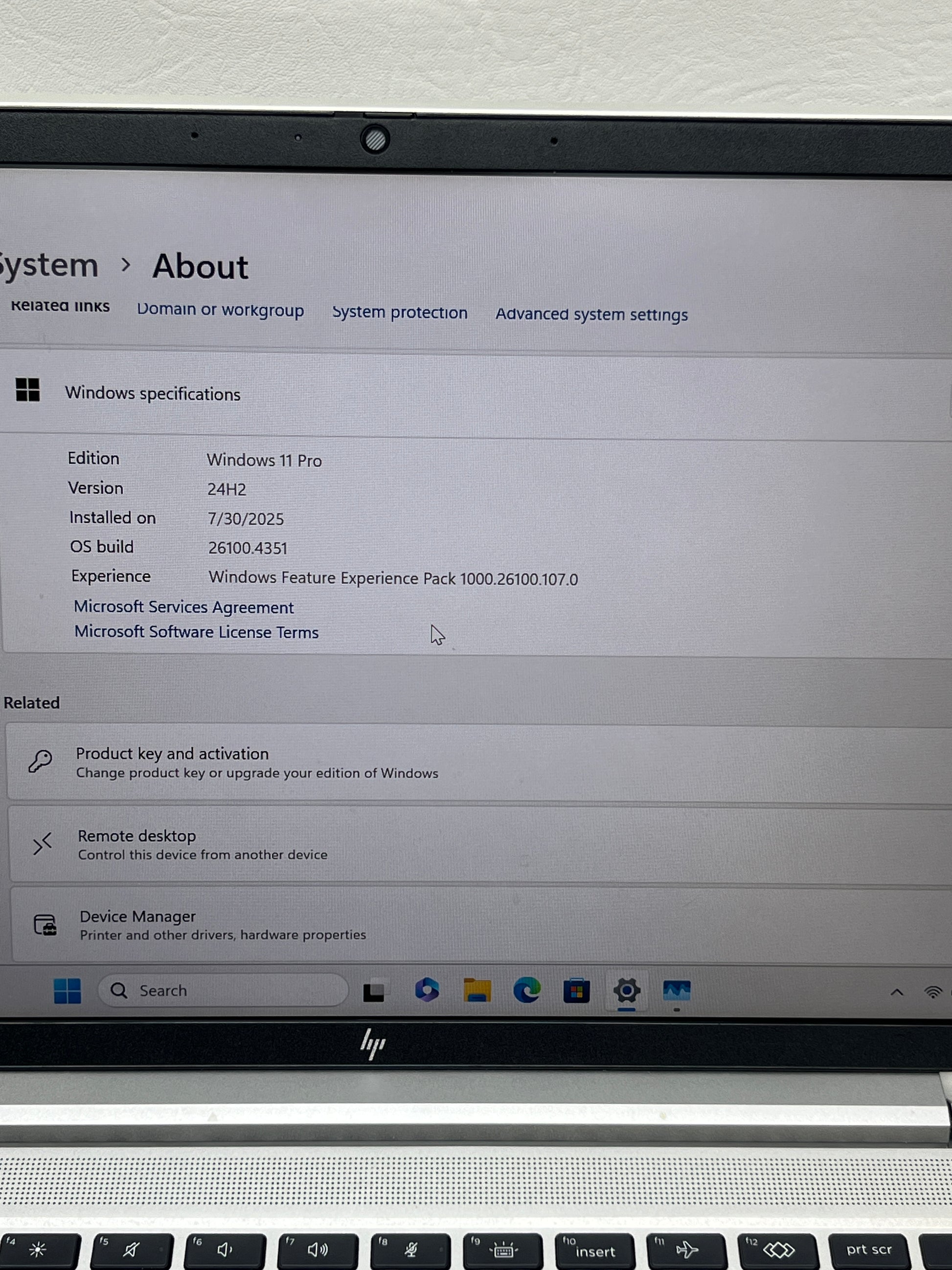The image size is (952, 1270).
Task: Click the Wi-Fi network tray icon
Action: coord(933,992)
